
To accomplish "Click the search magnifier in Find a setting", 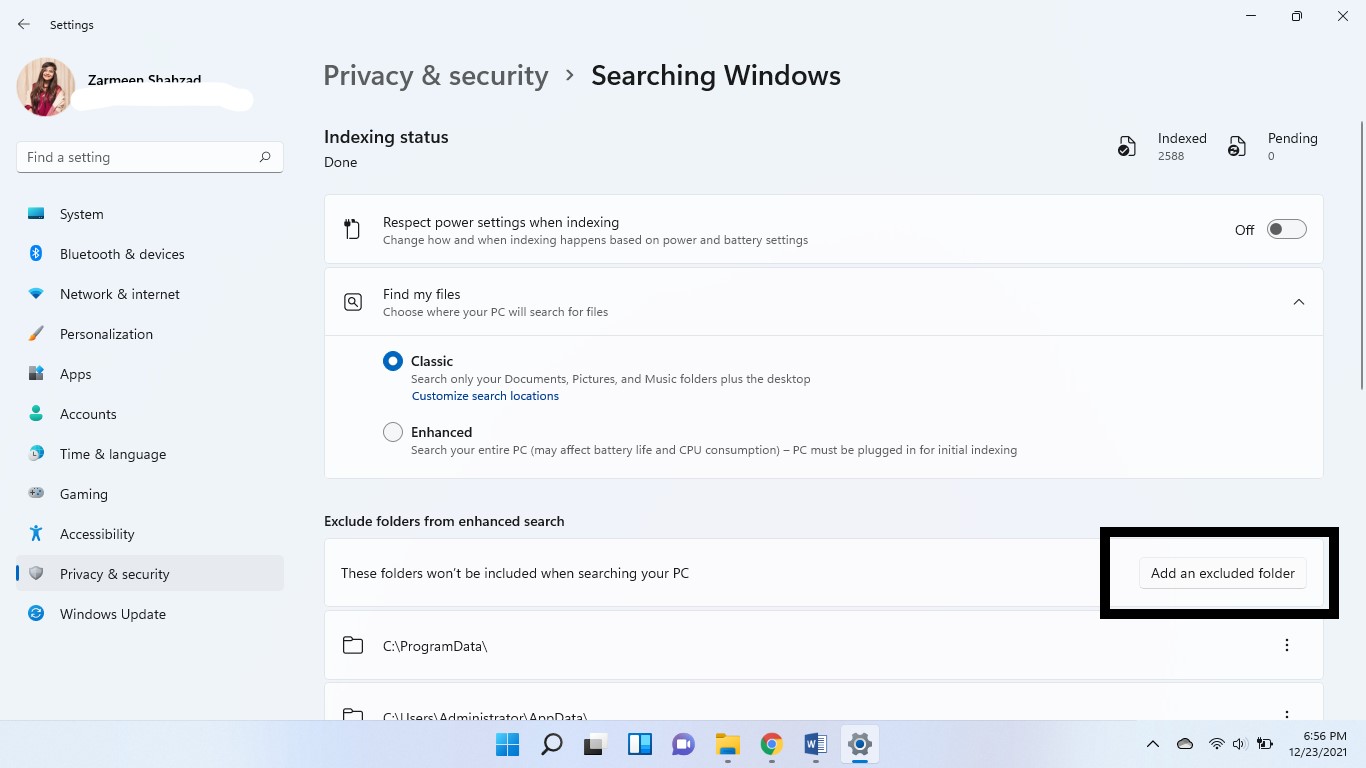I will tap(265, 157).
